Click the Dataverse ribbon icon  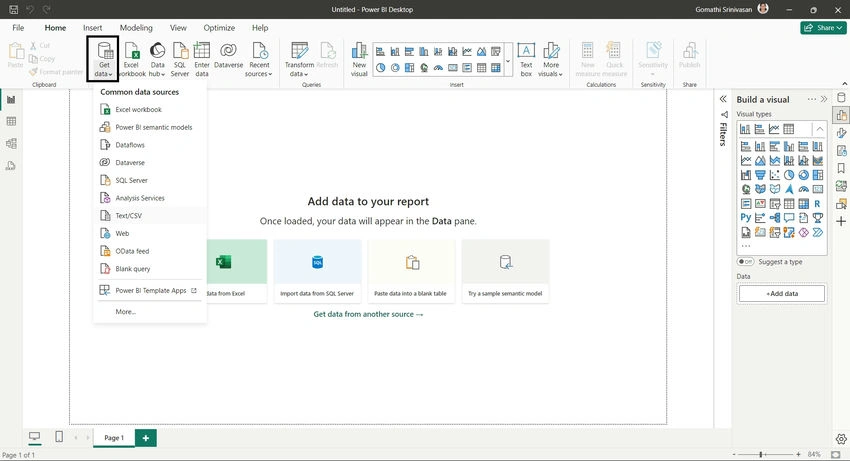tap(228, 55)
